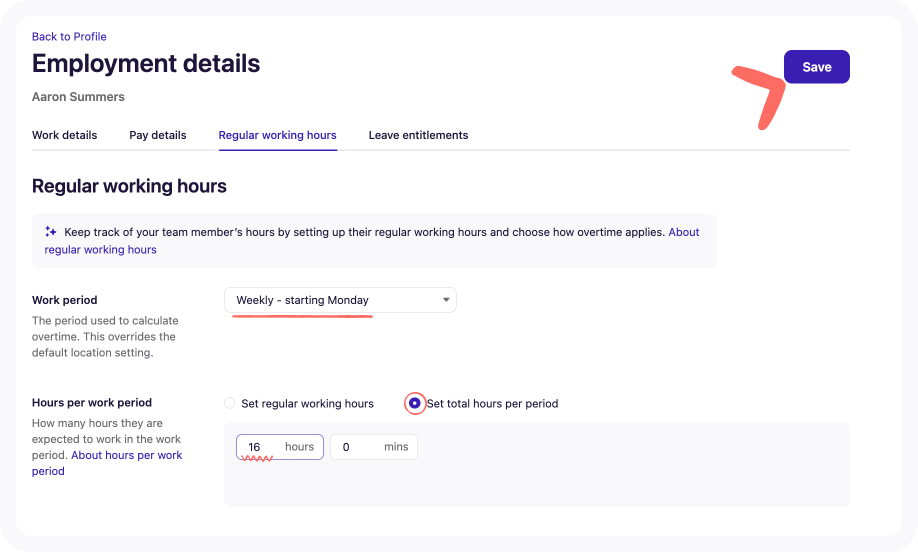The height and width of the screenshot is (552, 918).
Task: Select the 'Set regular working hours' radio option
Action: point(230,404)
